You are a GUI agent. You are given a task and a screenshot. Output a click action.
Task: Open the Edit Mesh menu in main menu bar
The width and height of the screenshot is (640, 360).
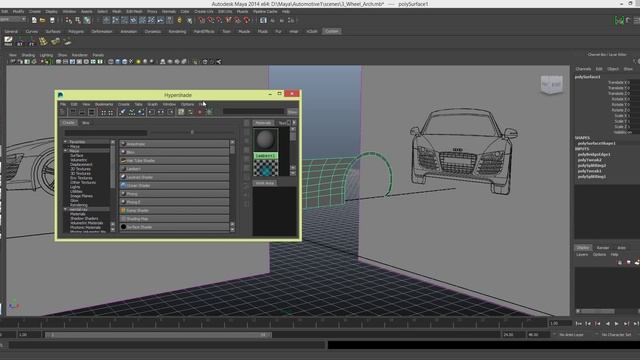coord(134,11)
